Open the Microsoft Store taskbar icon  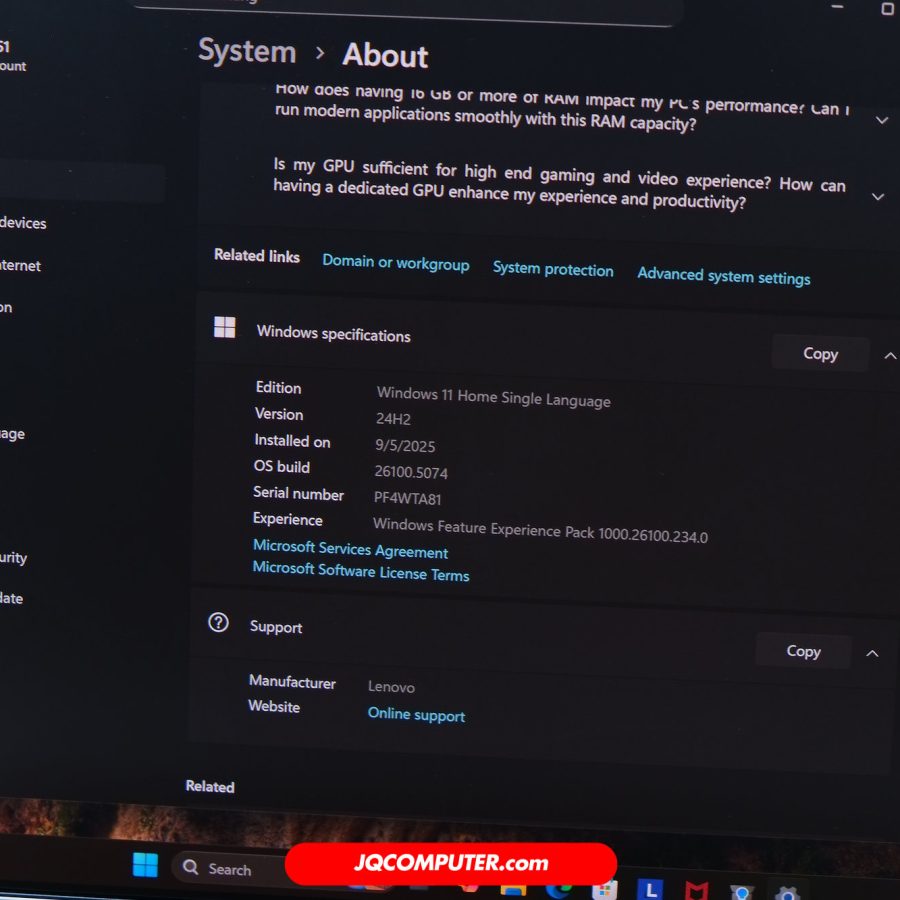click(605, 891)
